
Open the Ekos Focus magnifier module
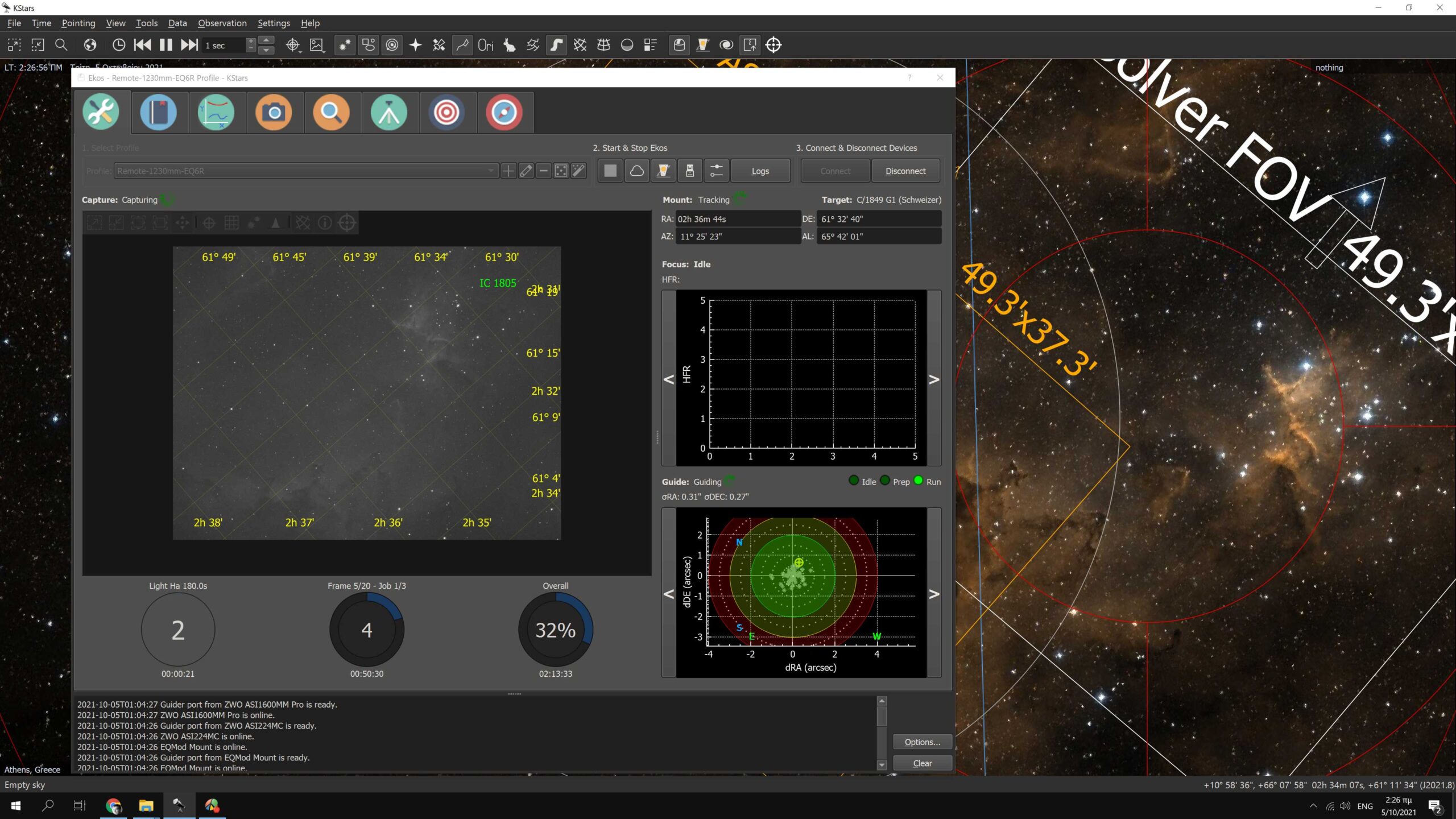point(331,112)
